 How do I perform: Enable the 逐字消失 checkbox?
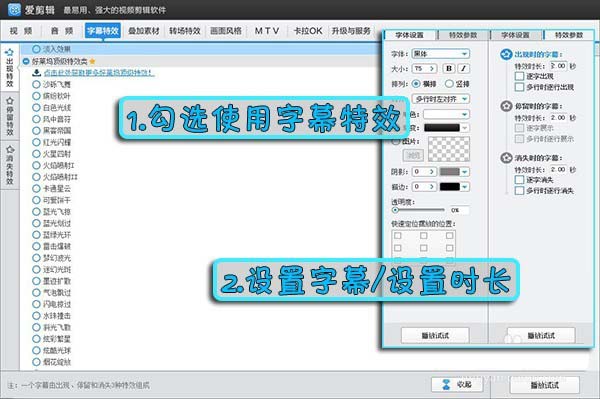[x=519, y=179]
